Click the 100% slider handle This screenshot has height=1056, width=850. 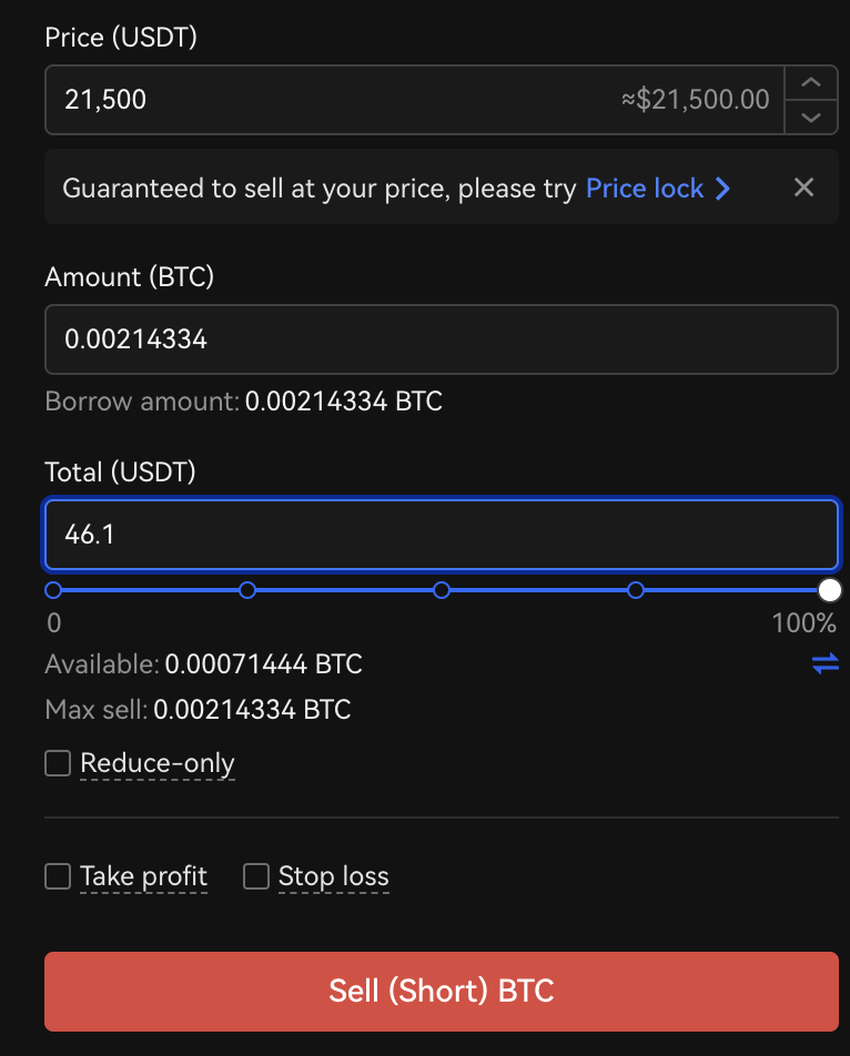tap(829, 590)
